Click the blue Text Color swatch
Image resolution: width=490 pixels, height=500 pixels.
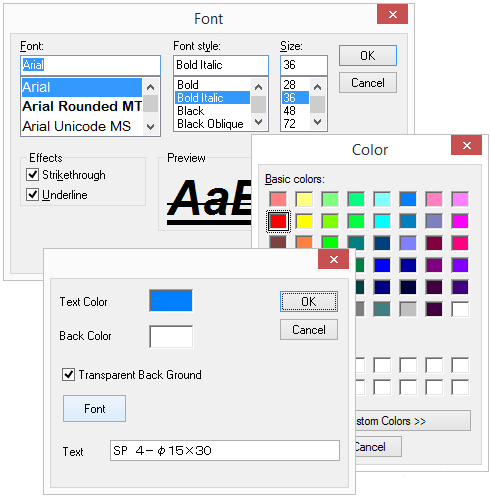point(171,301)
